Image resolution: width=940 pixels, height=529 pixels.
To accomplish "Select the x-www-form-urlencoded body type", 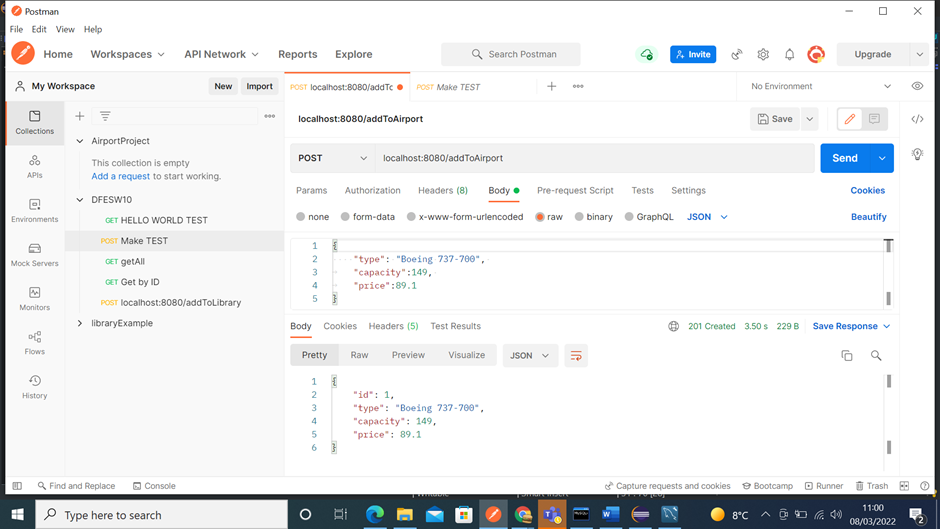I will click(411, 217).
